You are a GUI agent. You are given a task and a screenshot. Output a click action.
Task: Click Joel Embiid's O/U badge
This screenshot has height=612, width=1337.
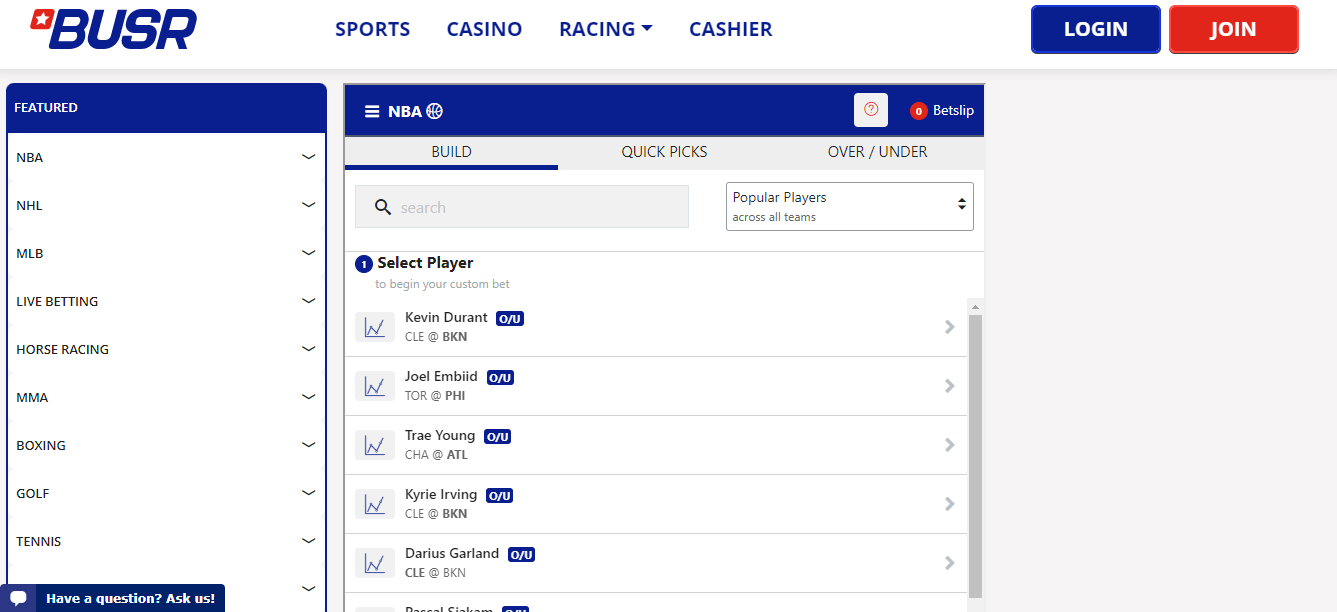(x=500, y=378)
